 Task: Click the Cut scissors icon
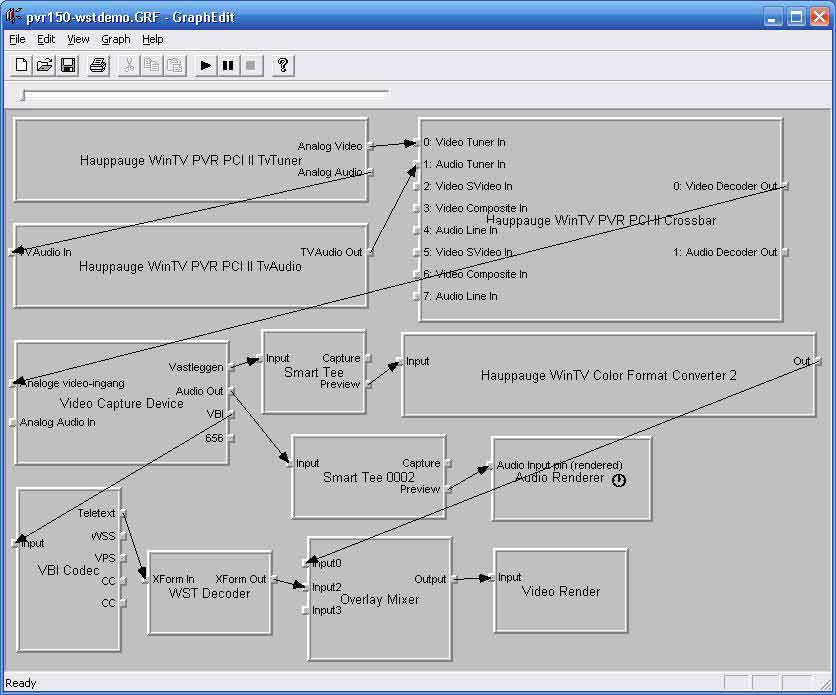point(128,66)
